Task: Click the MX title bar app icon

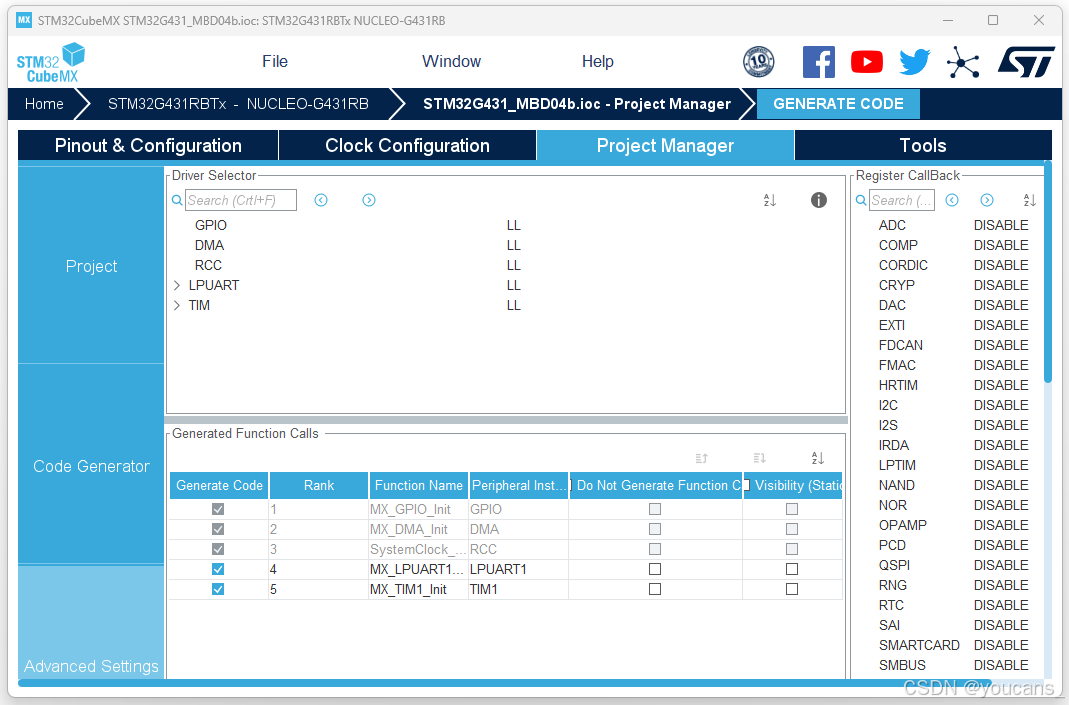Action: (x=24, y=20)
